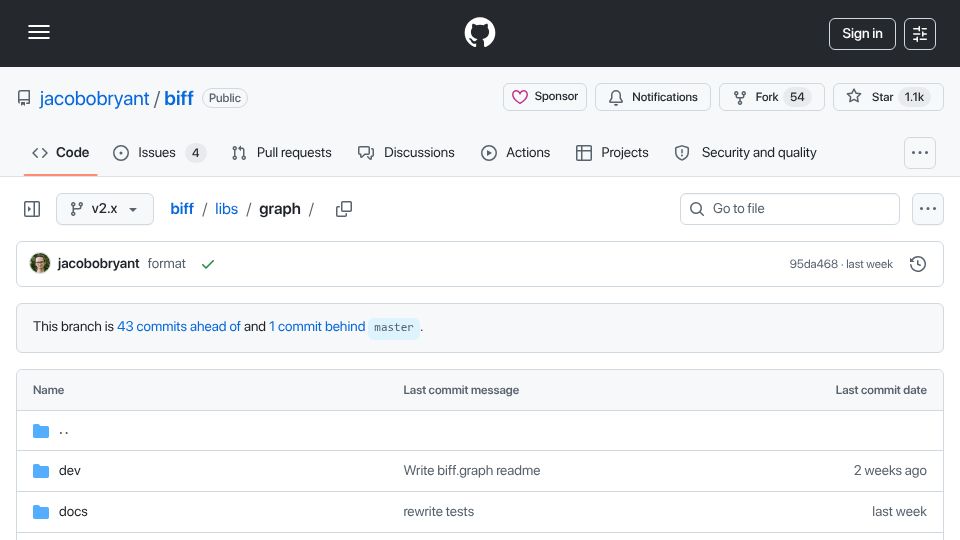This screenshot has width=960, height=540.
Task: Click the repository icon beside jacobobryant
Action: (x=24, y=98)
